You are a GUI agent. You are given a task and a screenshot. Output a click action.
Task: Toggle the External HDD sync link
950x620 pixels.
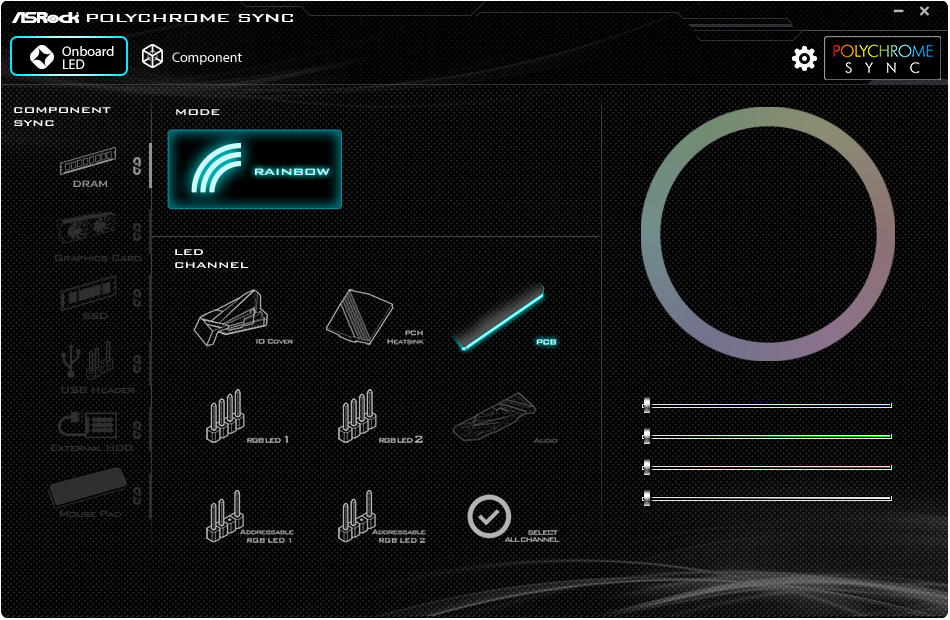pyautogui.click(x=138, y=429)
